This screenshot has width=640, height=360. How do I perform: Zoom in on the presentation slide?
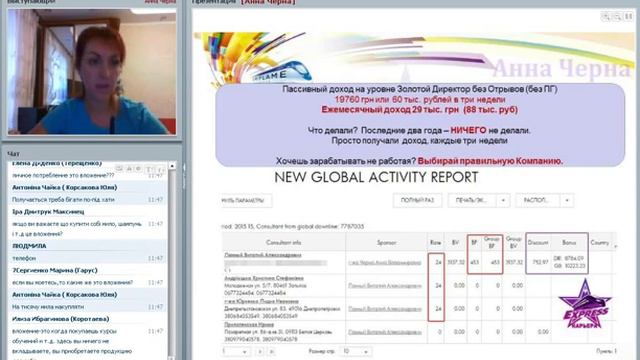point(606,16)
